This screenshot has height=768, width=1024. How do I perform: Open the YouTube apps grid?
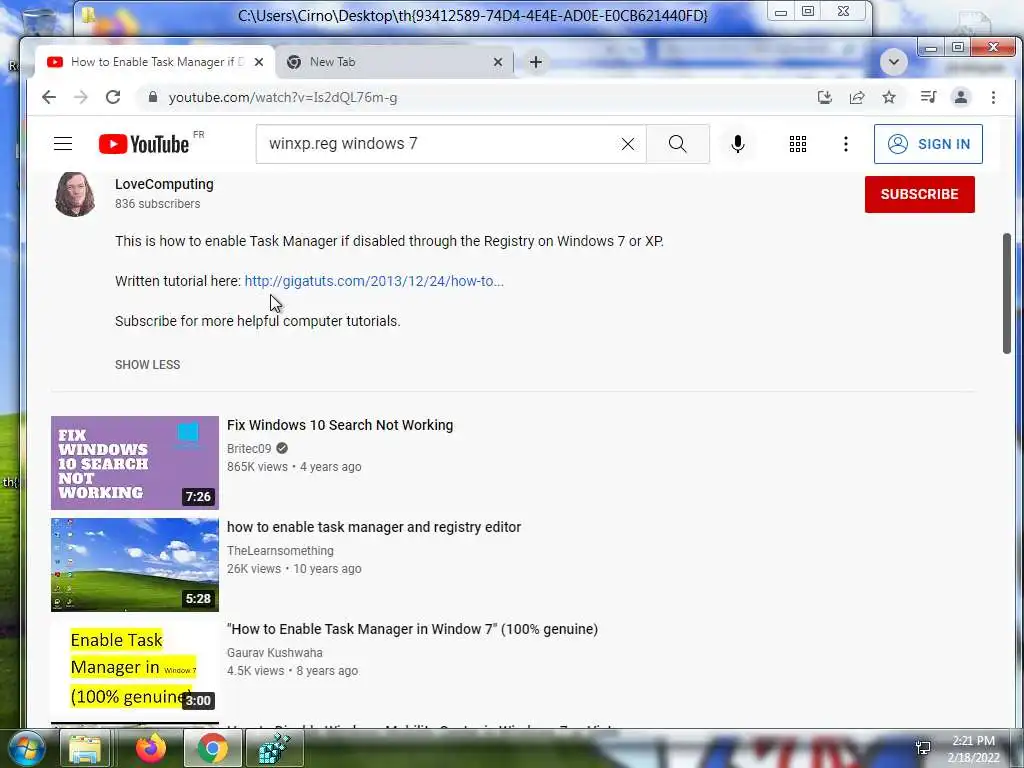[x=797, y=144]
